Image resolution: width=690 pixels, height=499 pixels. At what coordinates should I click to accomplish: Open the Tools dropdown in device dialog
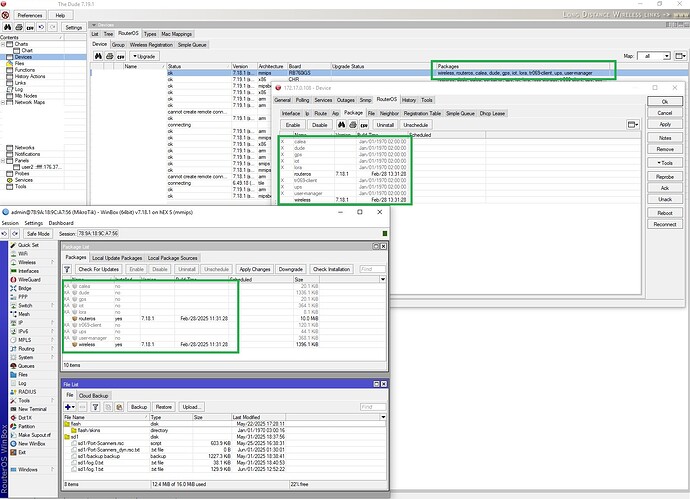click(664, 162)
